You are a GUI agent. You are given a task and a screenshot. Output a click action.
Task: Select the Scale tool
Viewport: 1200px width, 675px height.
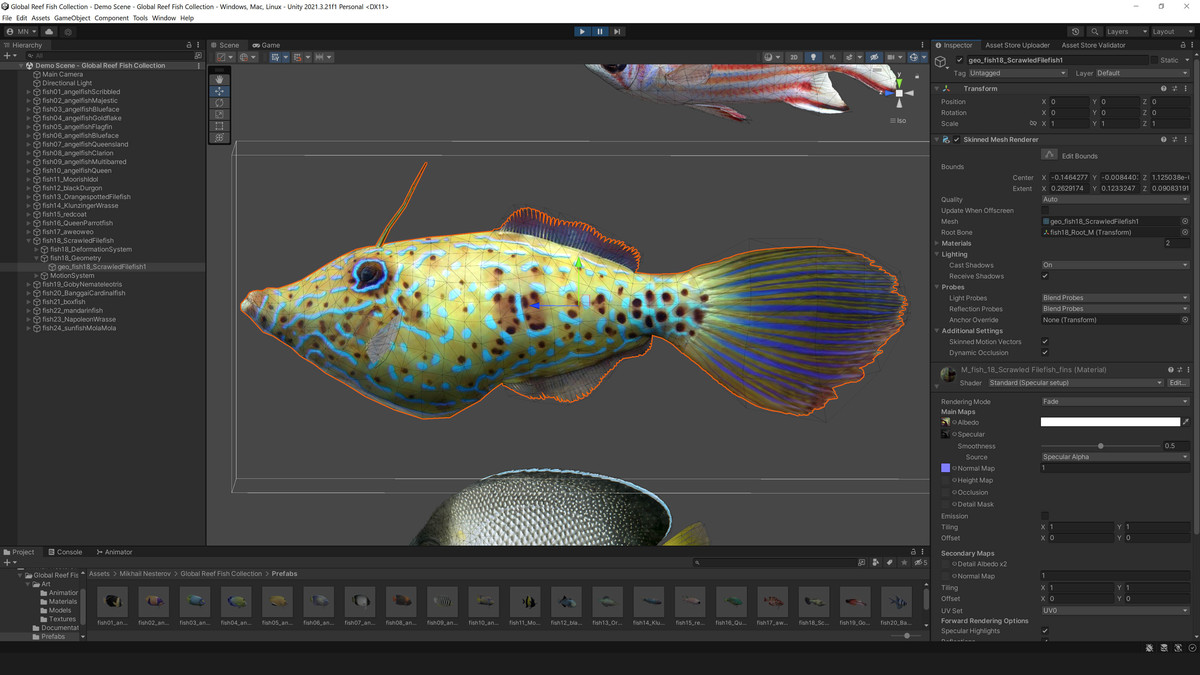(219, 114)
